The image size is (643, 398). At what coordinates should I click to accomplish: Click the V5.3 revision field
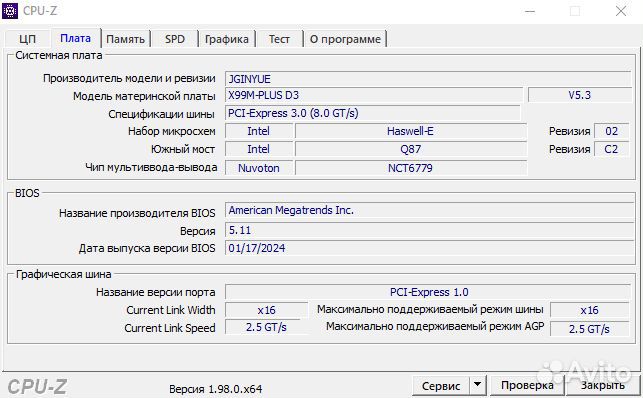579,95
